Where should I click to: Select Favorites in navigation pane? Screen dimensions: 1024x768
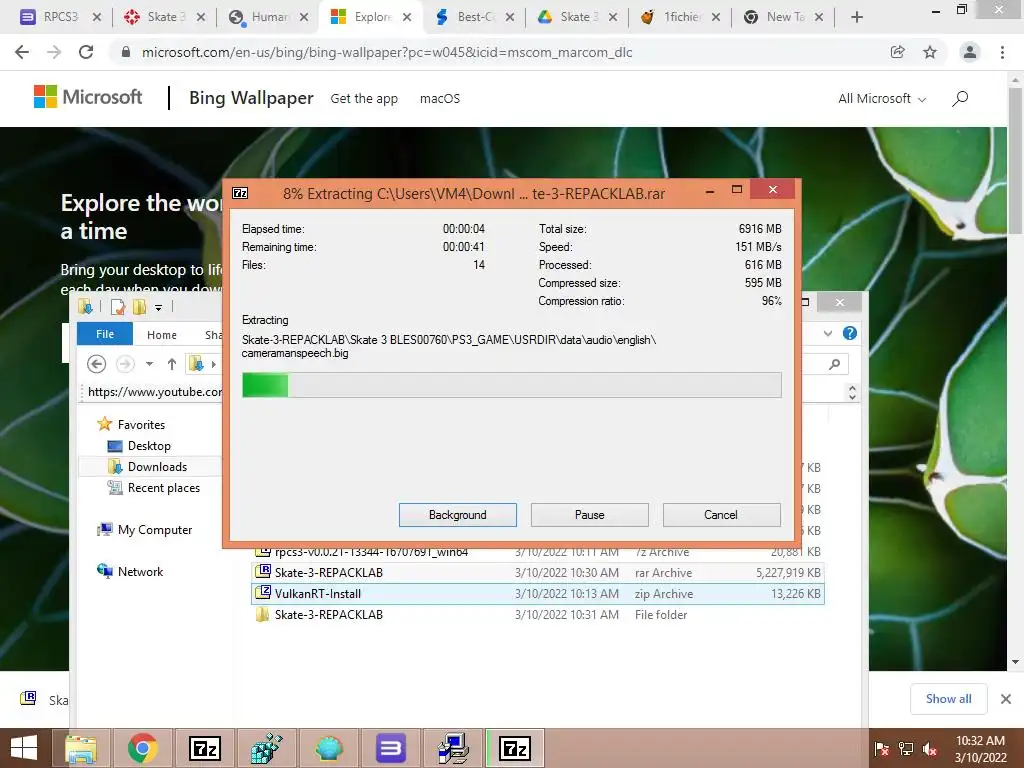click(131, 424)
